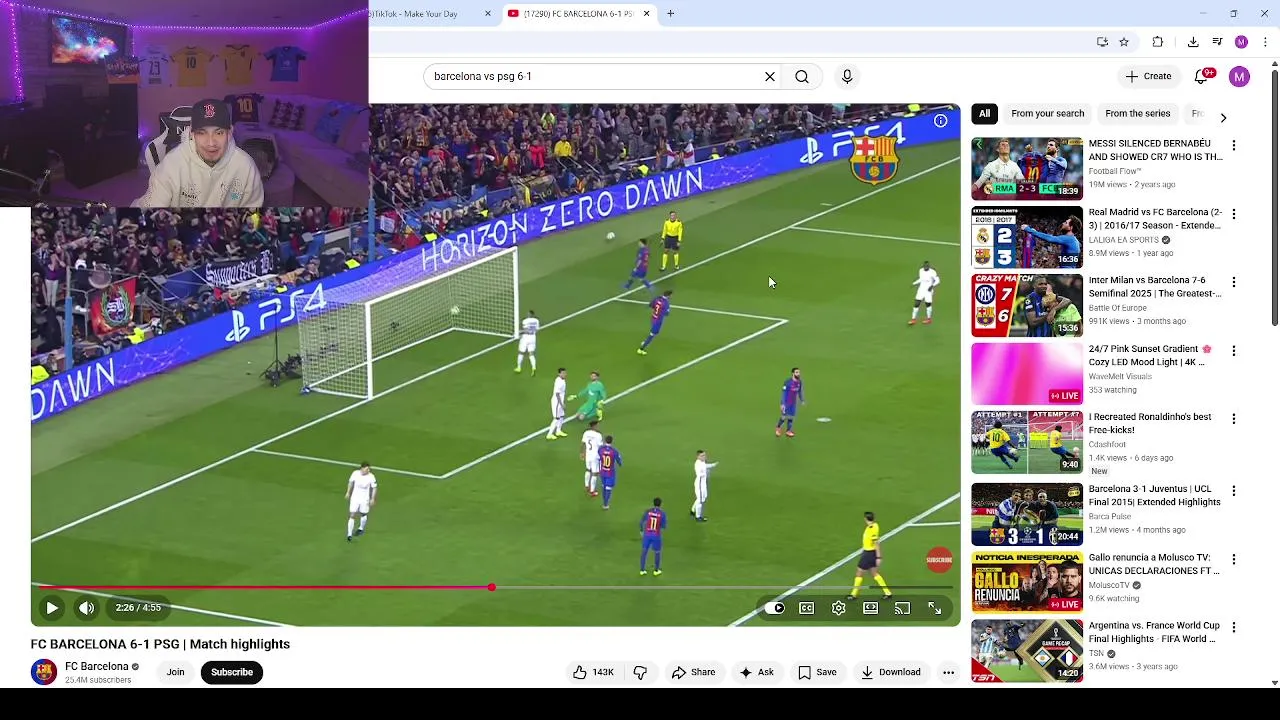Edit the 'barcelona vs psg 6-1' search field
The image size is (1280, 720).
(595, 76)
